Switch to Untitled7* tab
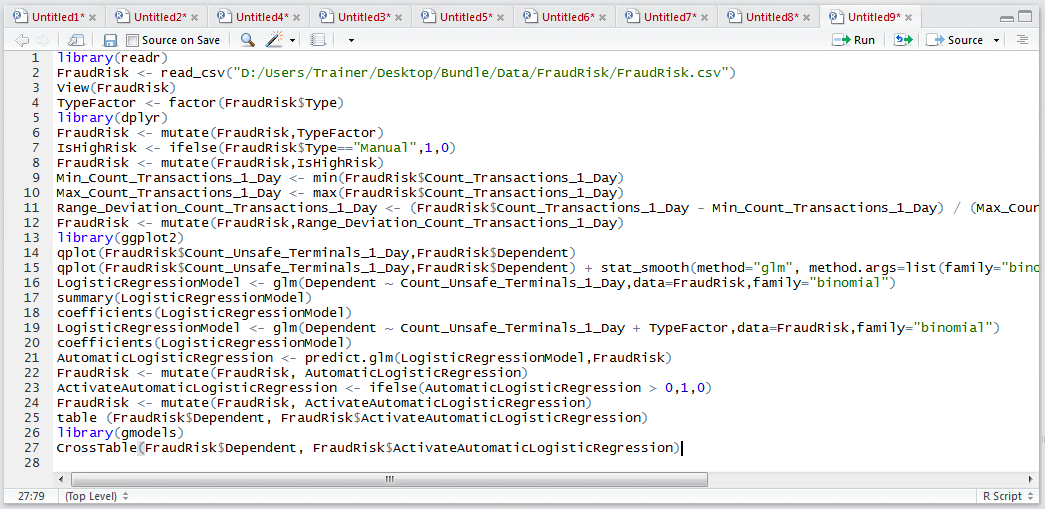The height and width of the screenshot is (509, 1045). pyautogui.click(x=664, y=17)
